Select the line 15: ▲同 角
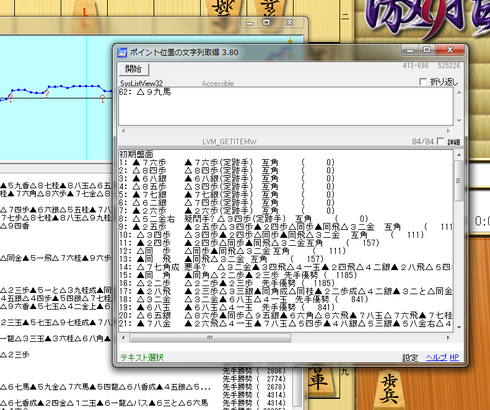This screenshot has width=490, height=410. click(x=238, y=275)
